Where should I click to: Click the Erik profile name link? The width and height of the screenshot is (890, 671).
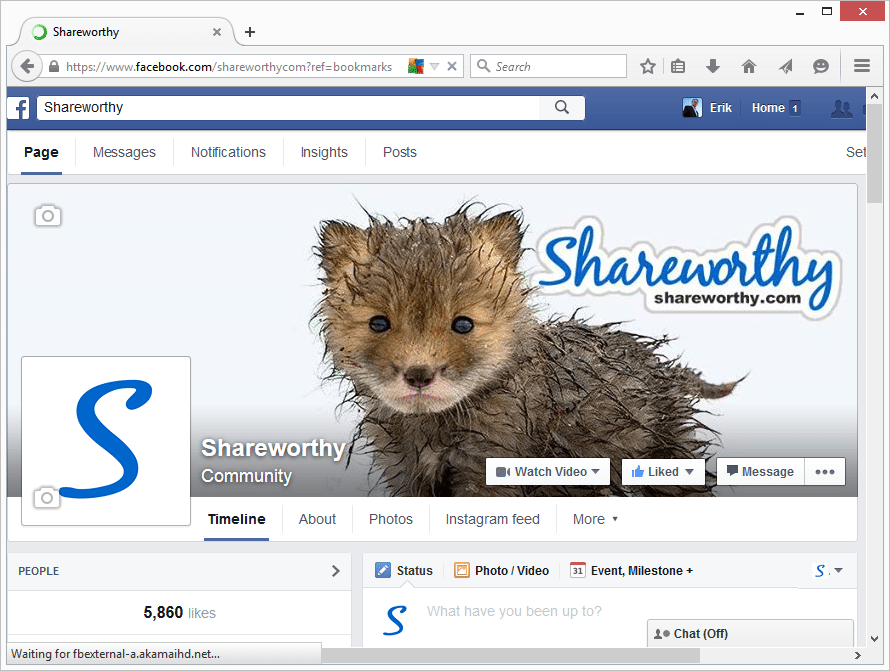click(x=721, y=108)
